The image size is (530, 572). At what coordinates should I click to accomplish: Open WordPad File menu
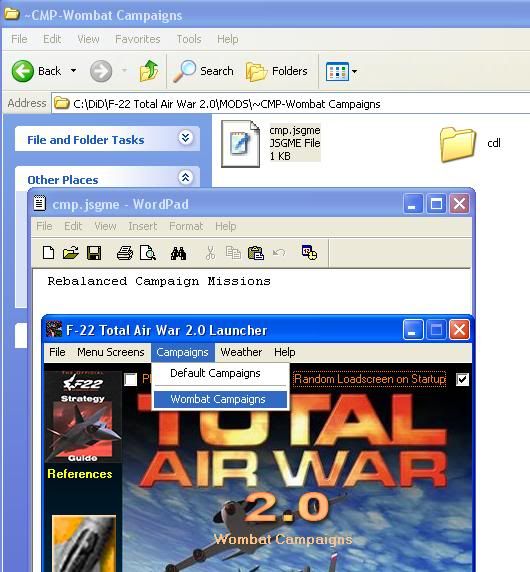pos(44,226)
